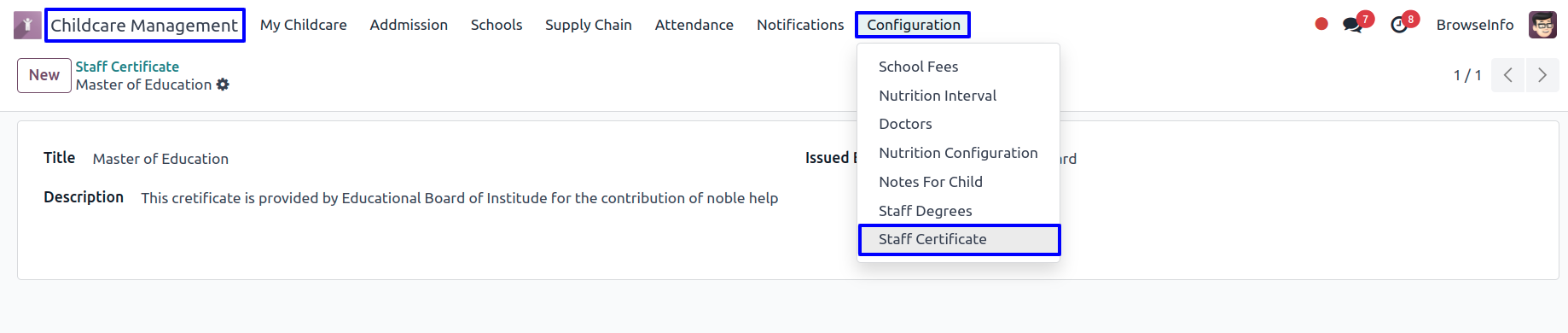This screenshot has width=1568, height=333.
Task: Open the gear actions icon beside Master of Education
Action: pos(223,85)
